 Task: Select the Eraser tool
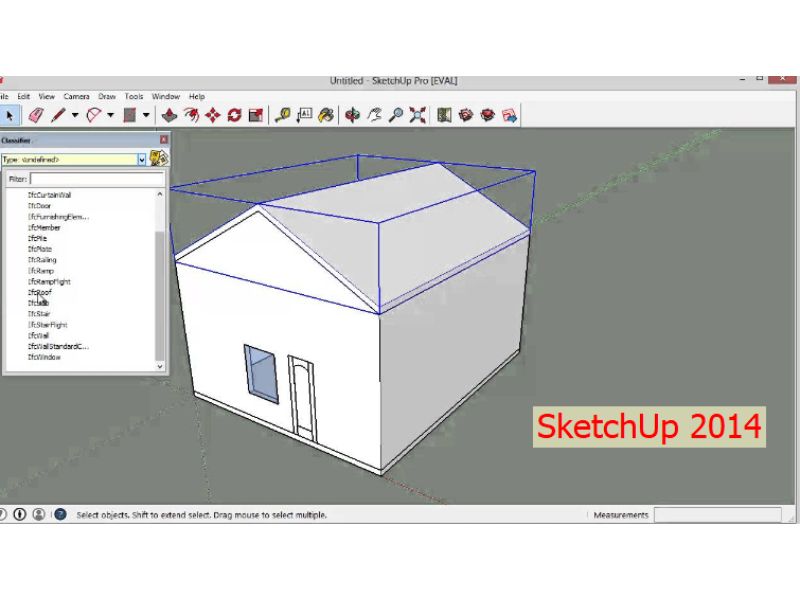pyautogui.click(x=37, y=115)
